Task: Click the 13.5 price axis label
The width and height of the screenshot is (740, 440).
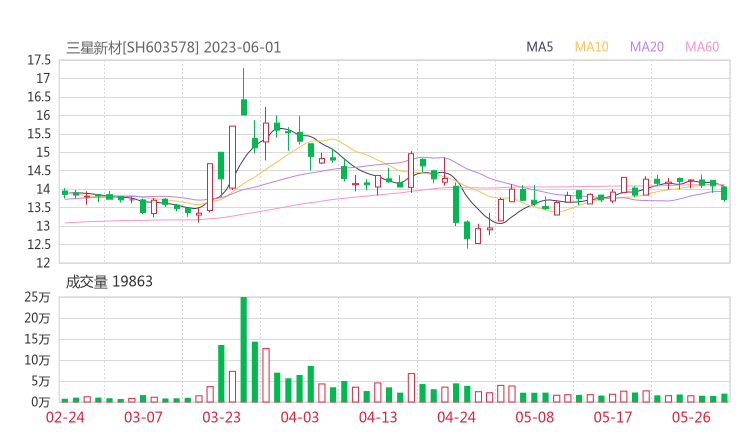Action: point(39,207)
